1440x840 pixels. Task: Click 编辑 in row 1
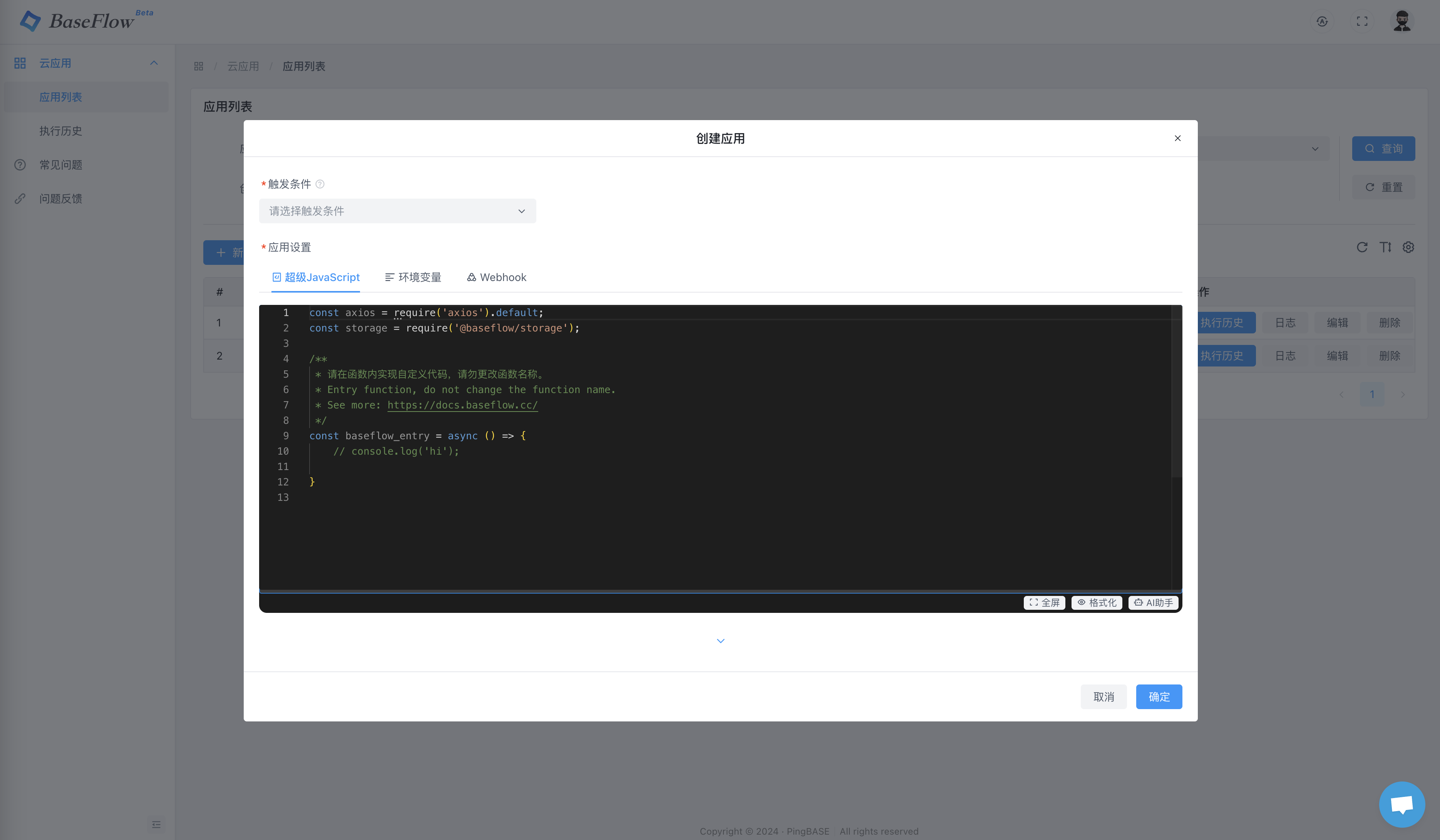tap(1337, 323)
